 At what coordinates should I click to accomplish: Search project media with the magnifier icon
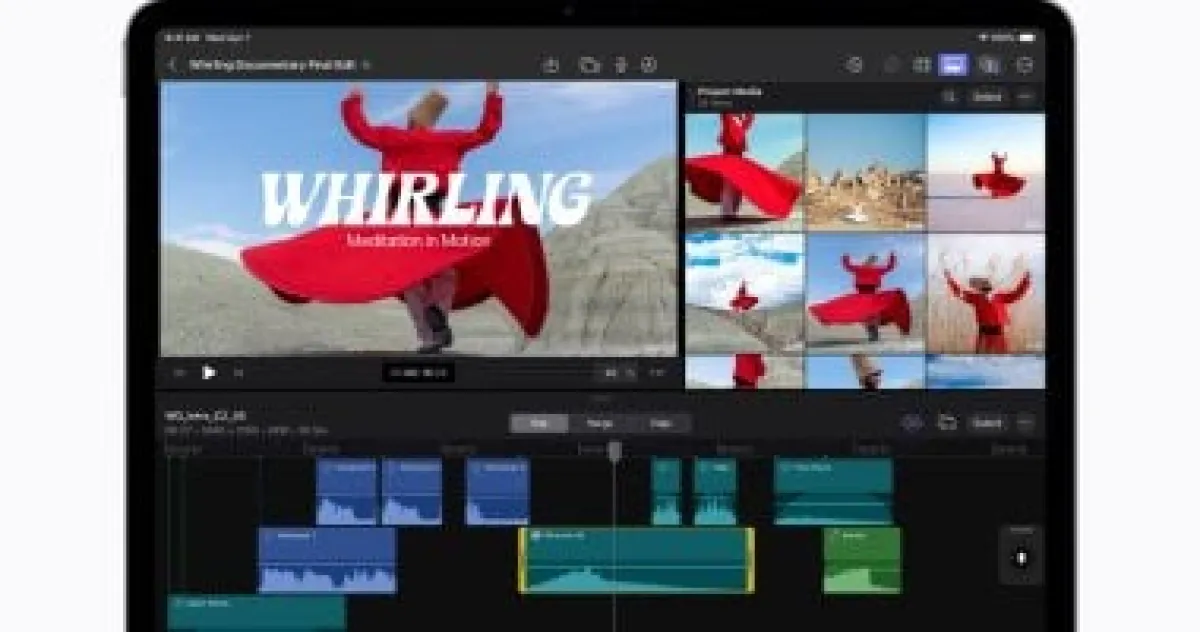coord(949,97)
